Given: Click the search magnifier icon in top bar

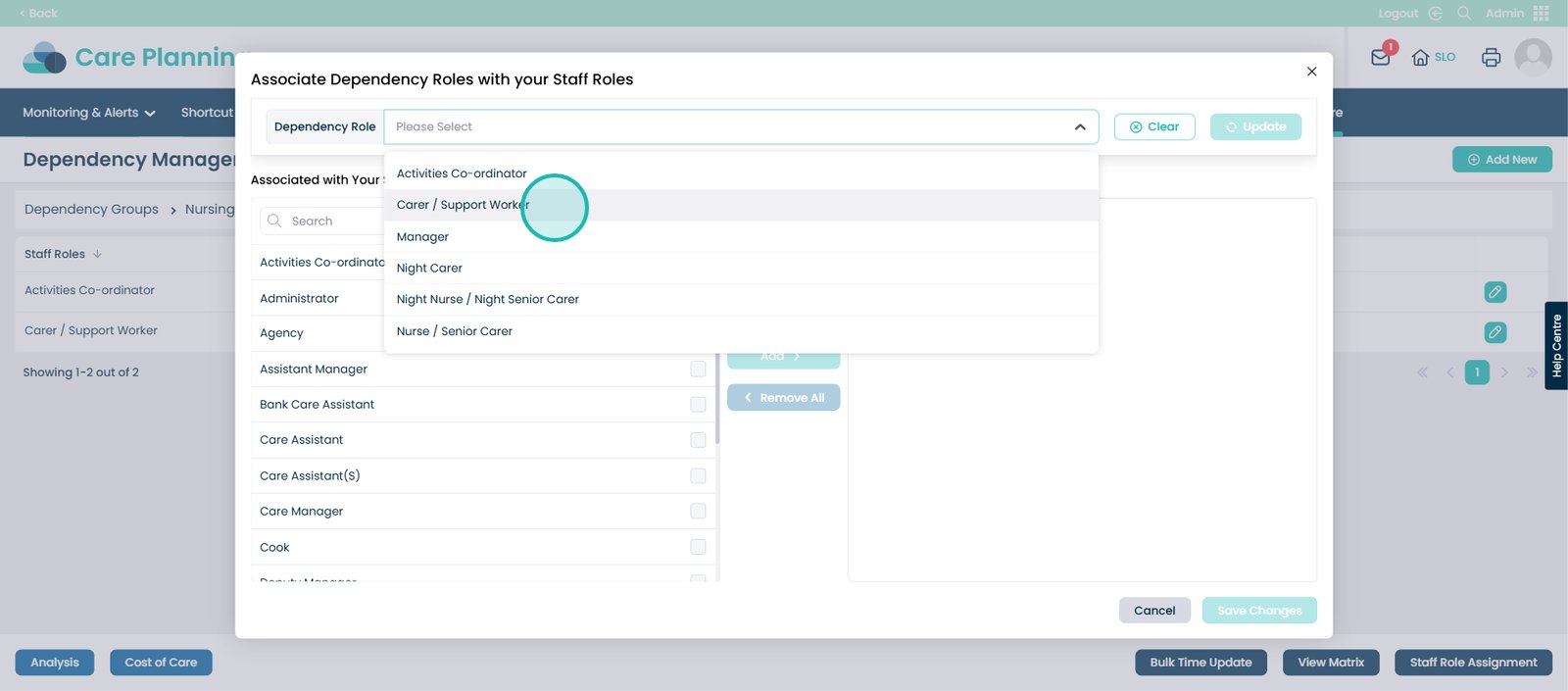Looking at the screenshot, I should 1464,13.
